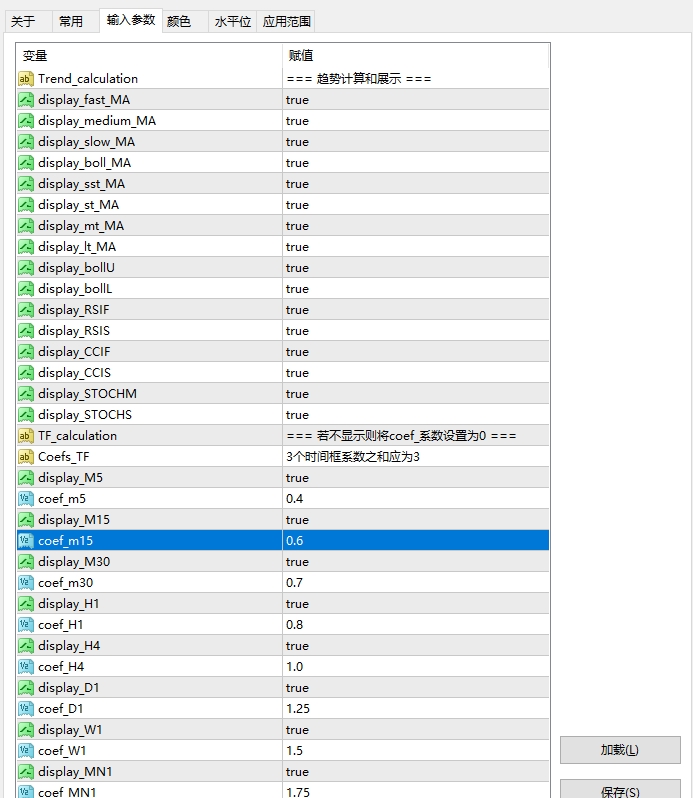Click the bool icon next to display_lt_MA
693x798 pixels.
click(x=26, y=247)
